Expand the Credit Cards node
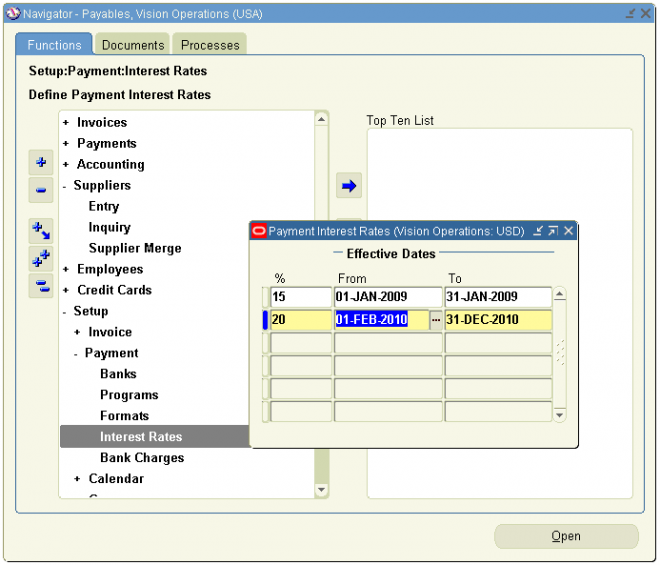The image size is (660, 565). [x=66, y=290]
